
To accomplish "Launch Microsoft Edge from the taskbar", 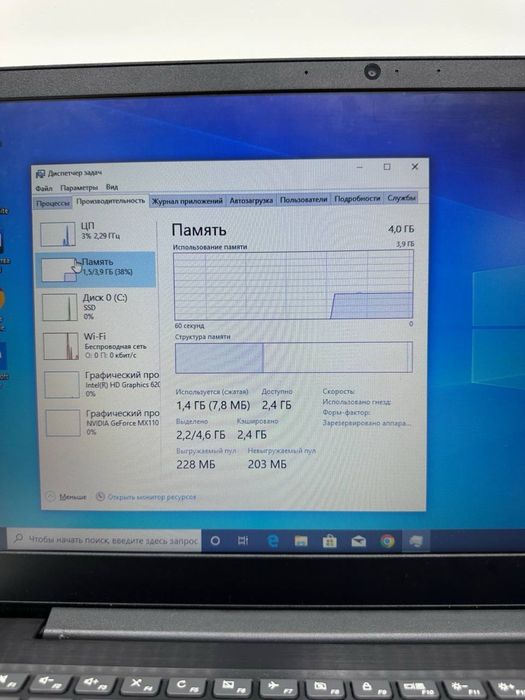I will coord(272,541).
